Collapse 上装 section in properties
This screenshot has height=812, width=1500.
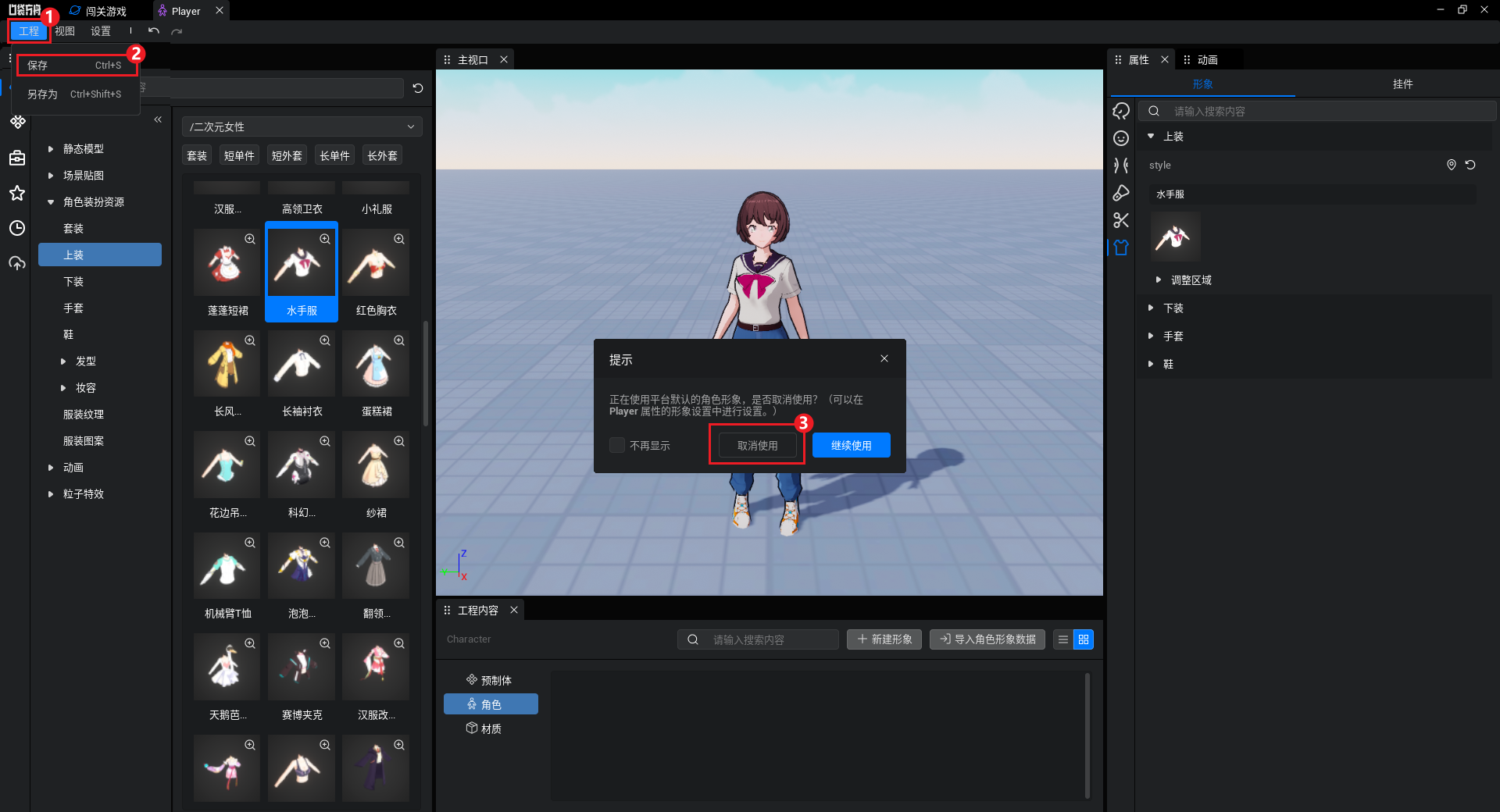pos(1151,136)
